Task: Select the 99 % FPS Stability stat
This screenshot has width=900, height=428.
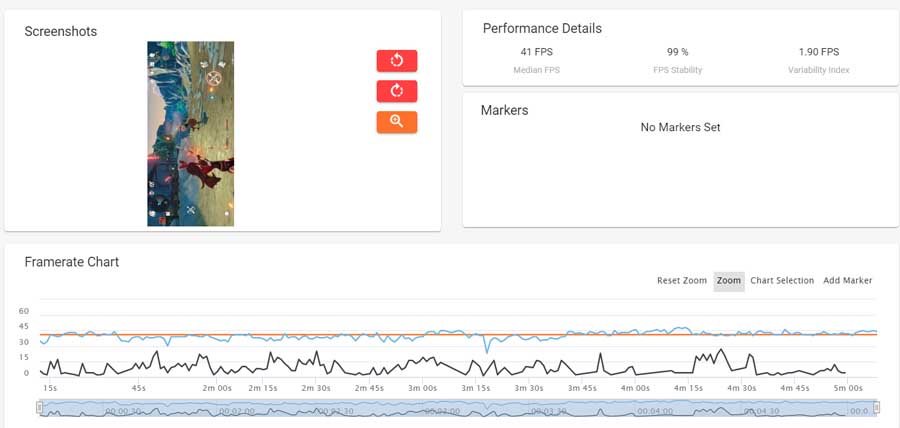Action: (678, 52)
